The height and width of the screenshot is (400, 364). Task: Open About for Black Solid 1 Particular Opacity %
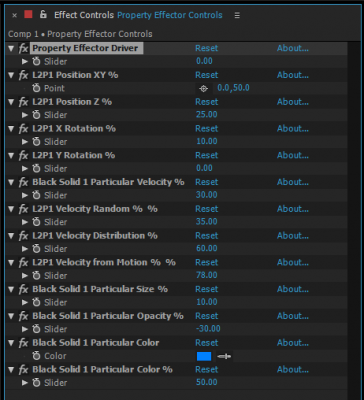click(293, 316)
